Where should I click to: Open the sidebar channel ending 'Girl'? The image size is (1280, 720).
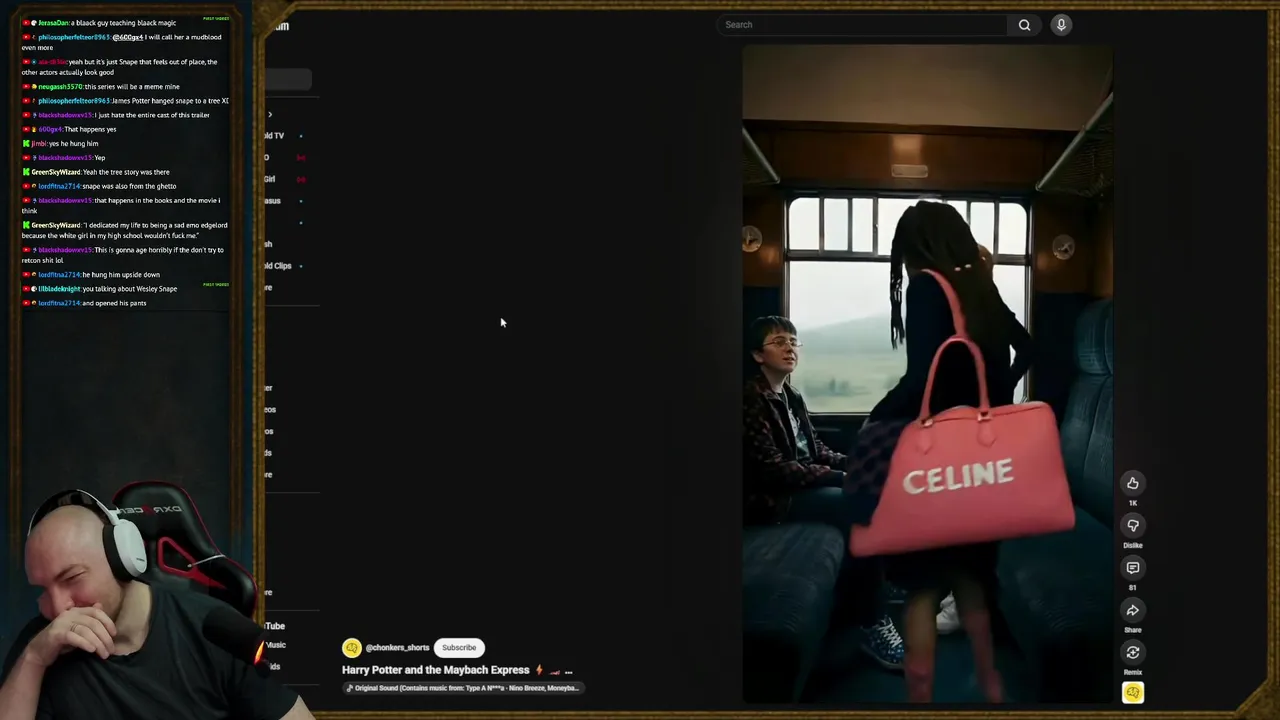point(270,179)
